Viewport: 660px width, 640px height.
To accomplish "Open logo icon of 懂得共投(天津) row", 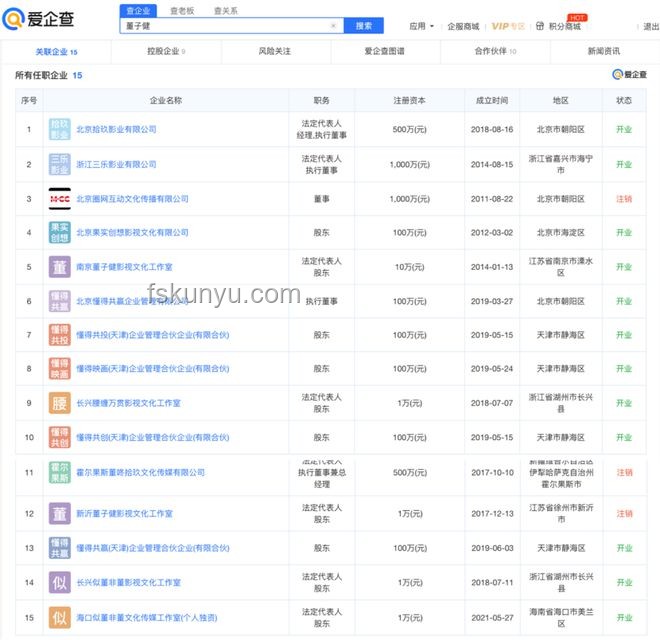I will (59, 335).
